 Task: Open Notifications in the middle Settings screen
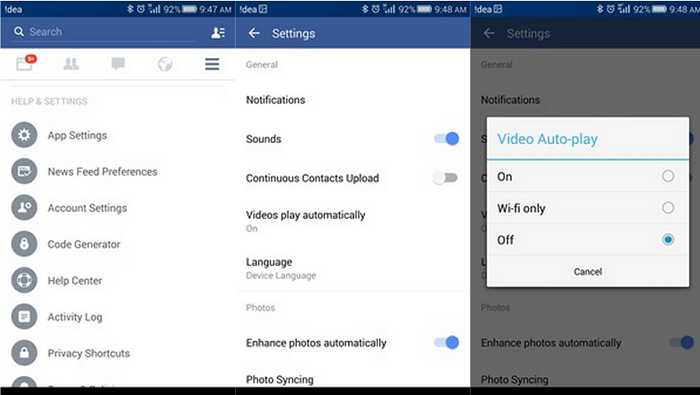275,100
